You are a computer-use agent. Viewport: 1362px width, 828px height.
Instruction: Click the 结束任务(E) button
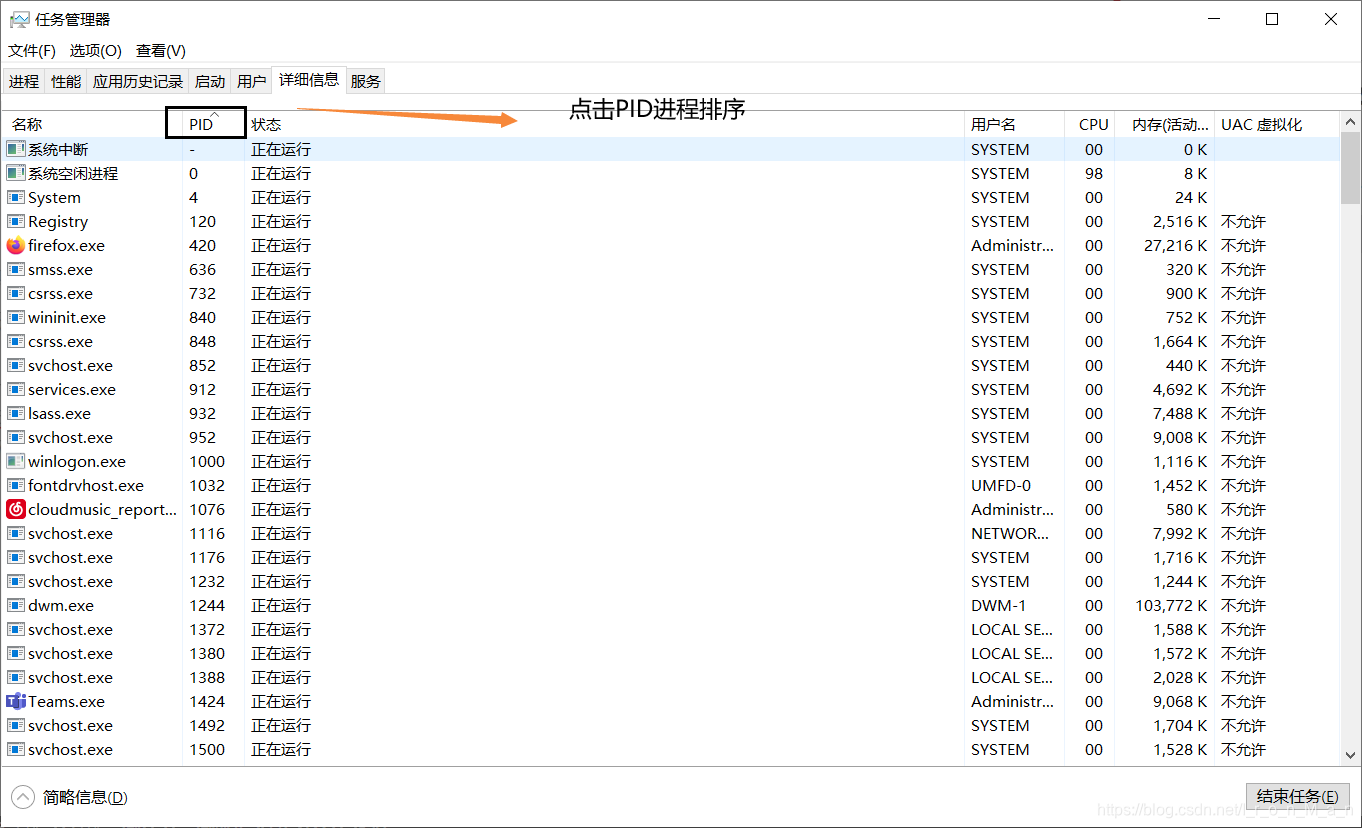pyautogui.click(x=1297, y=797)
